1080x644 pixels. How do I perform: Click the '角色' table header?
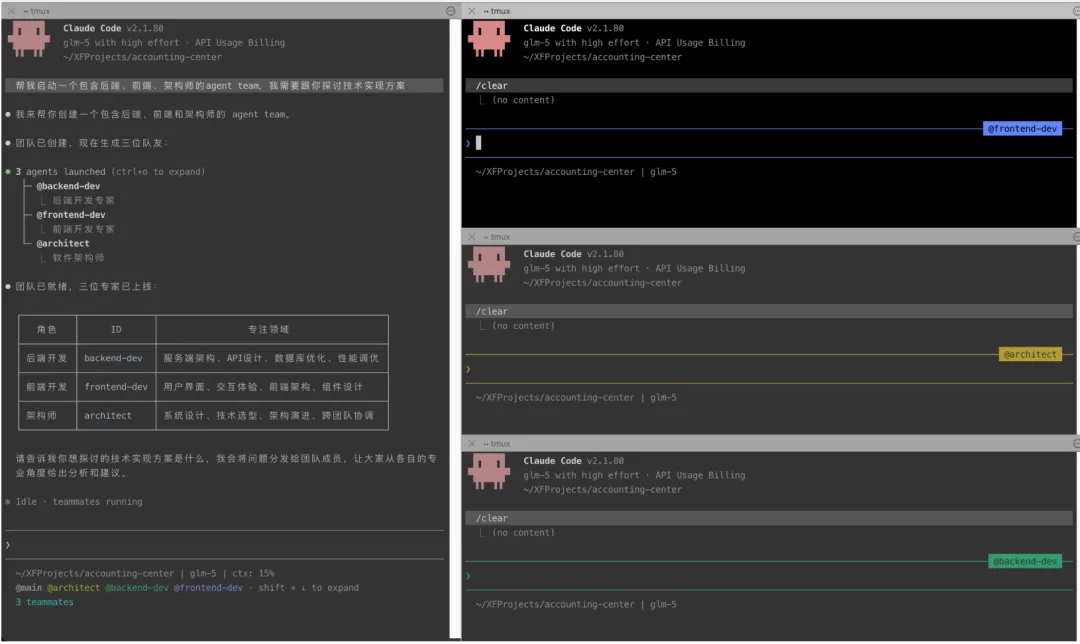coord(47,329)
